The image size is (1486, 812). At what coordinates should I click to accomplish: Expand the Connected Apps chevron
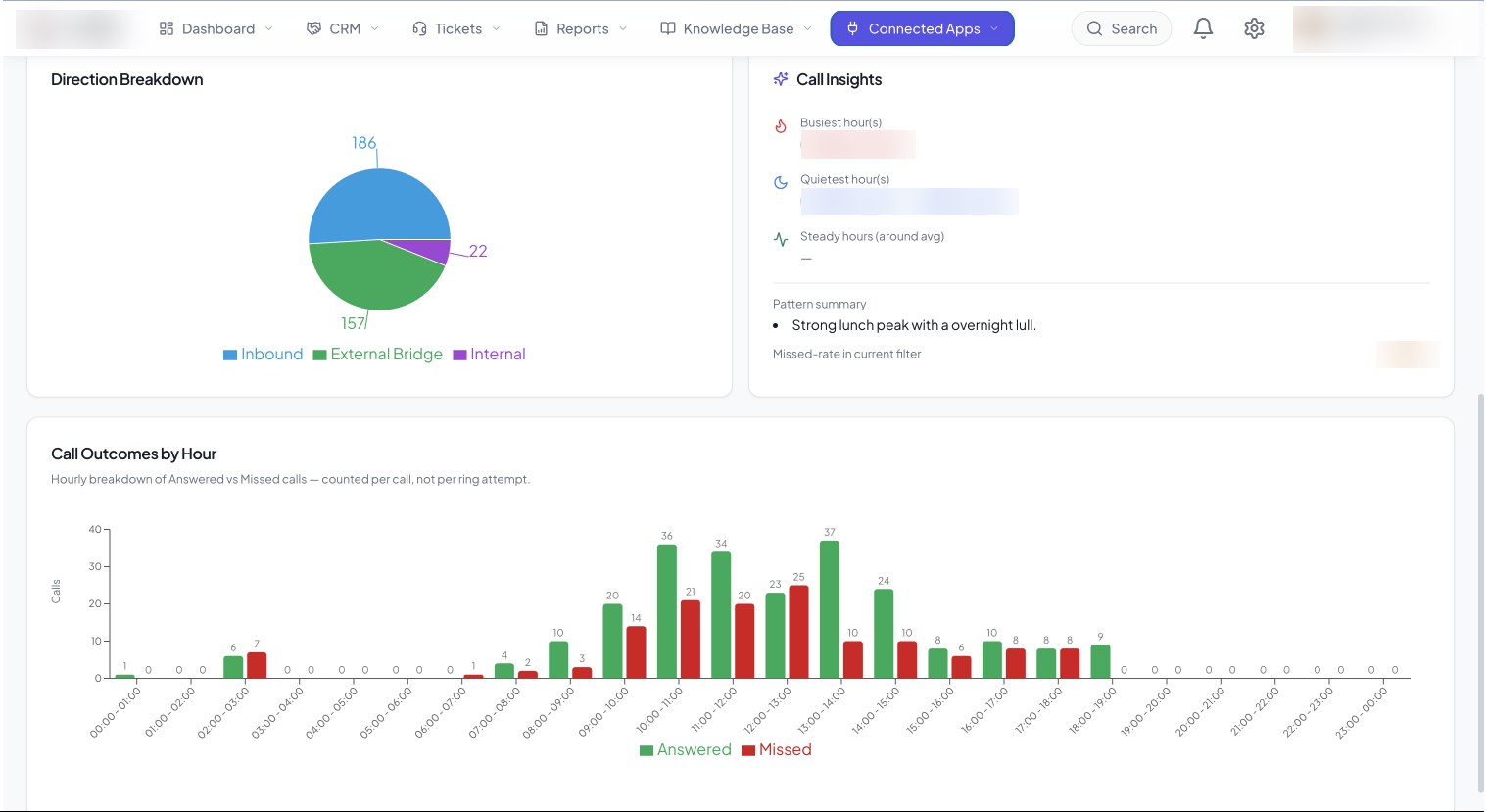(994, 28)
